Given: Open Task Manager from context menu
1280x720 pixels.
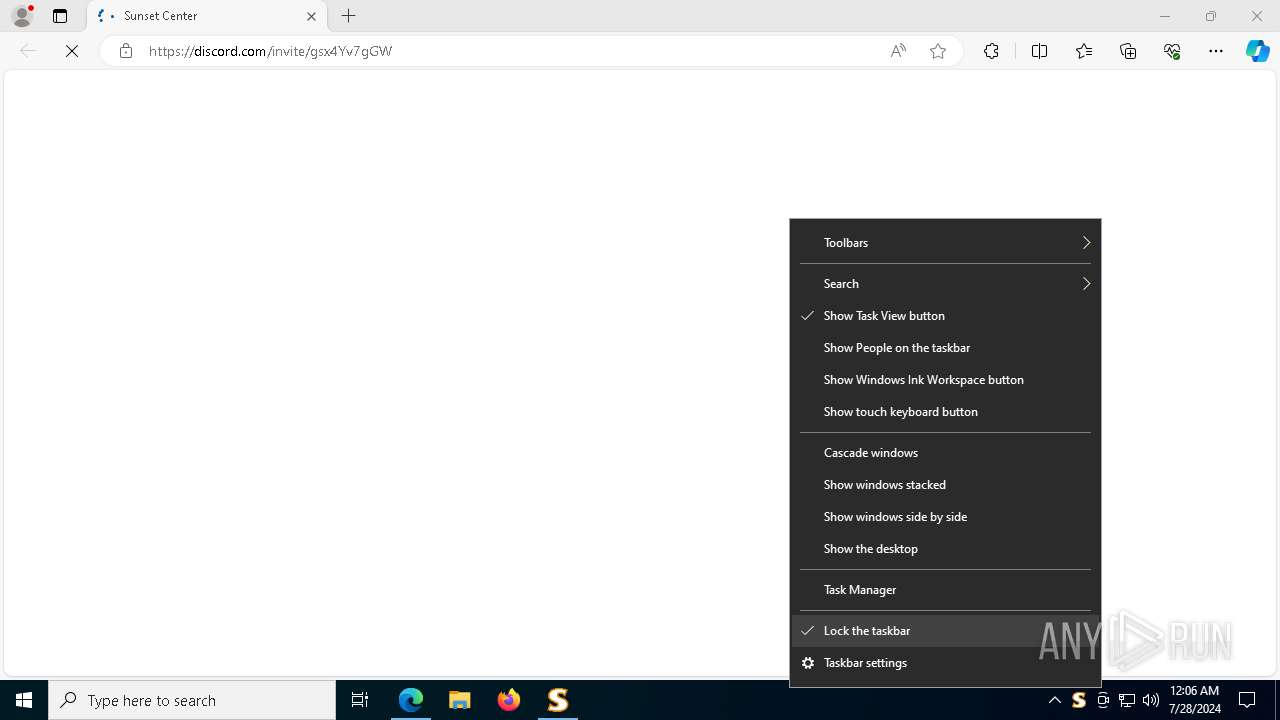Looking at the screenshot, I should (x=945, y=590).
